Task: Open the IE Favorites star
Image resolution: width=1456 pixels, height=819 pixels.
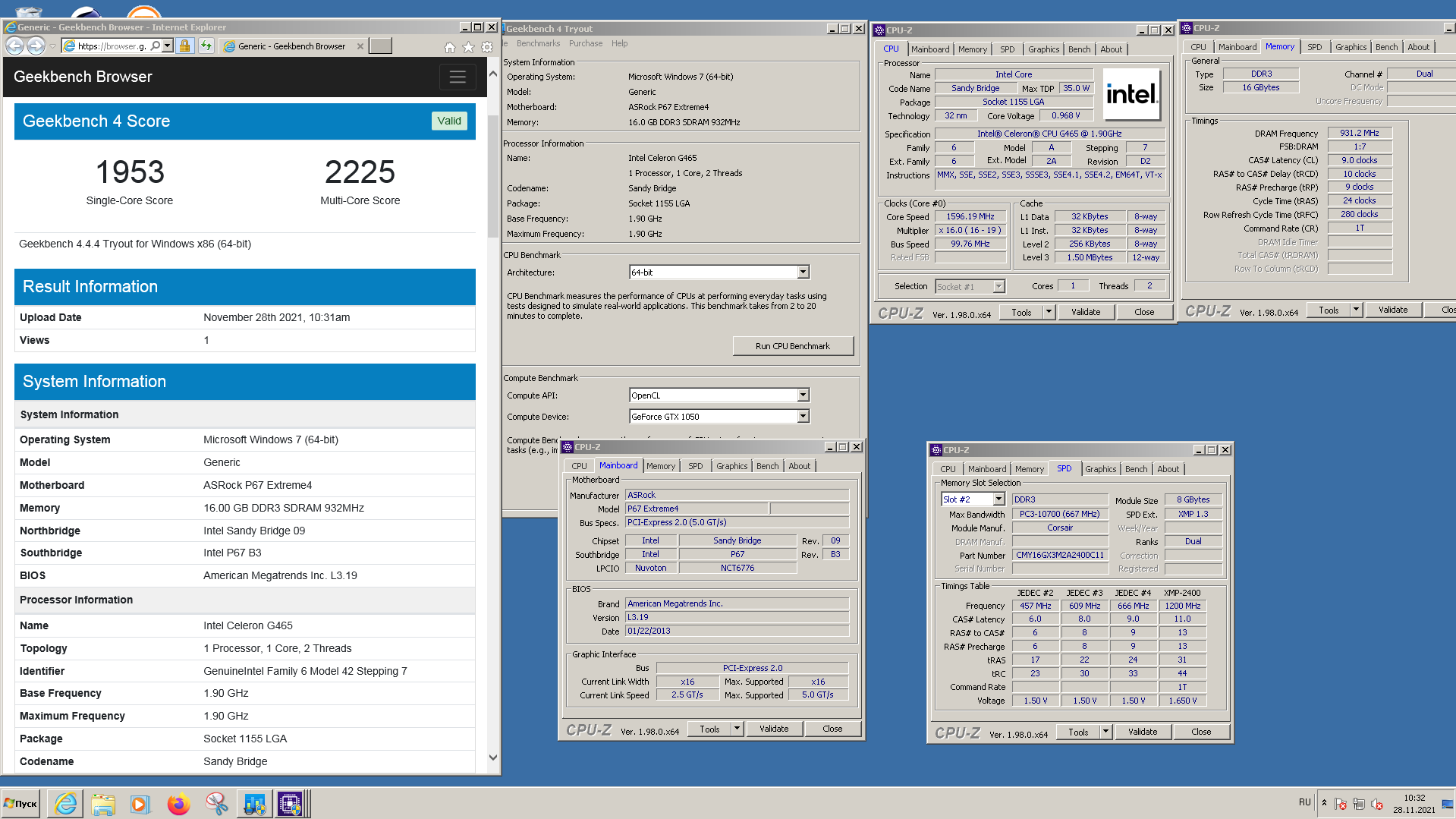Action: [x=469, y=47]
